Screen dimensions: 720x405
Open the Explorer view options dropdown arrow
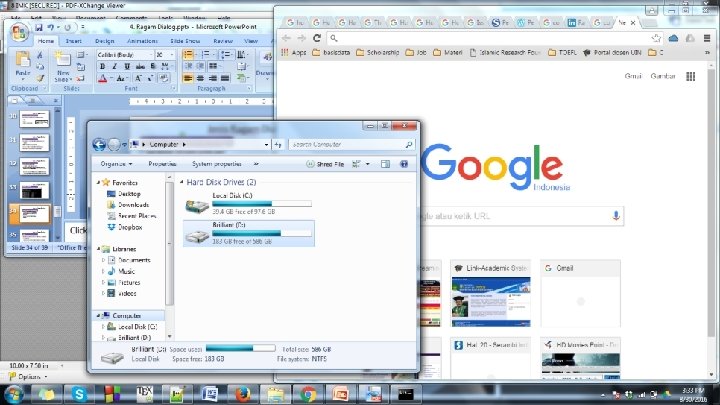[368, 164]
